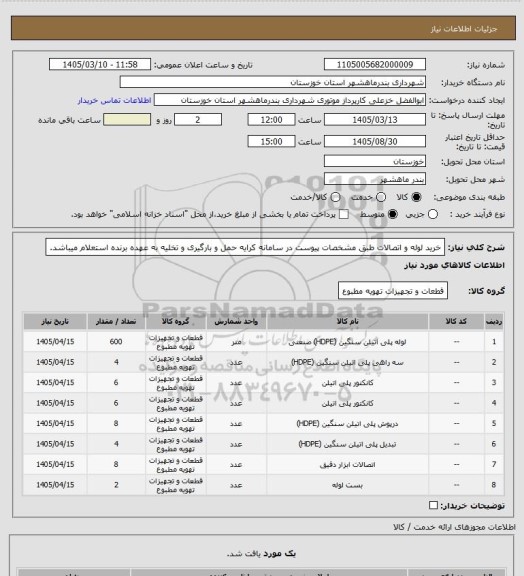Select row 8 item بست لوله
The image size is (524, 576).
coord(347,485)
